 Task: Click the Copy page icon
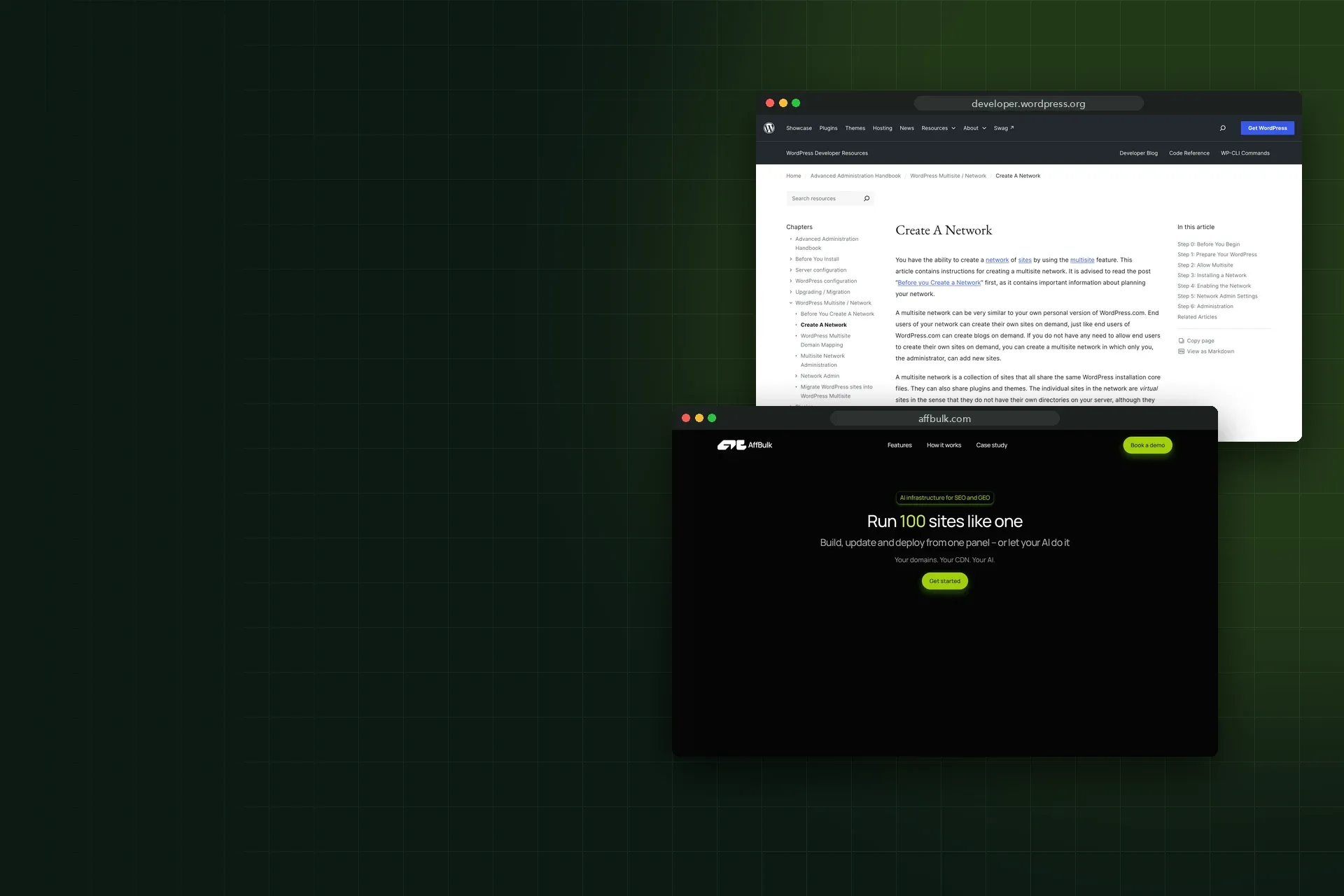pyautogui.click(x=1181, y=341)
